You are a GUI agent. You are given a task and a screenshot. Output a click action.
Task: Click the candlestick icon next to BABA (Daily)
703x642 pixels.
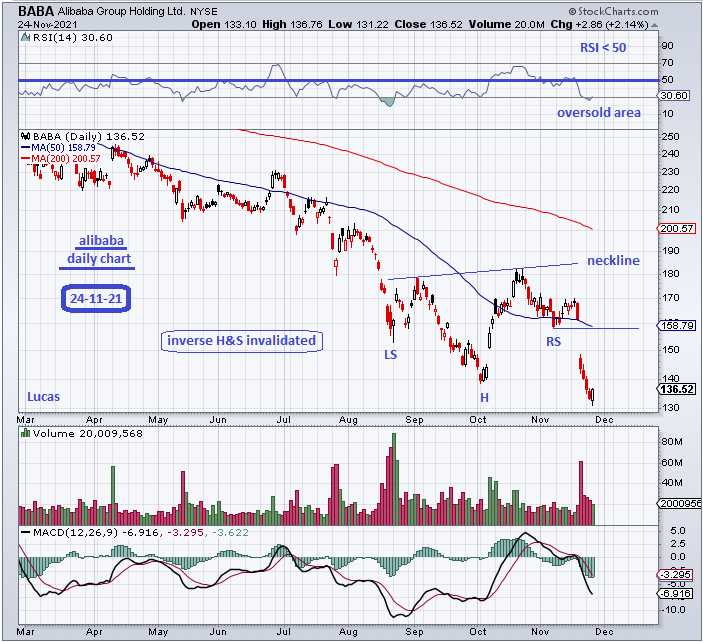coord(26,136)
